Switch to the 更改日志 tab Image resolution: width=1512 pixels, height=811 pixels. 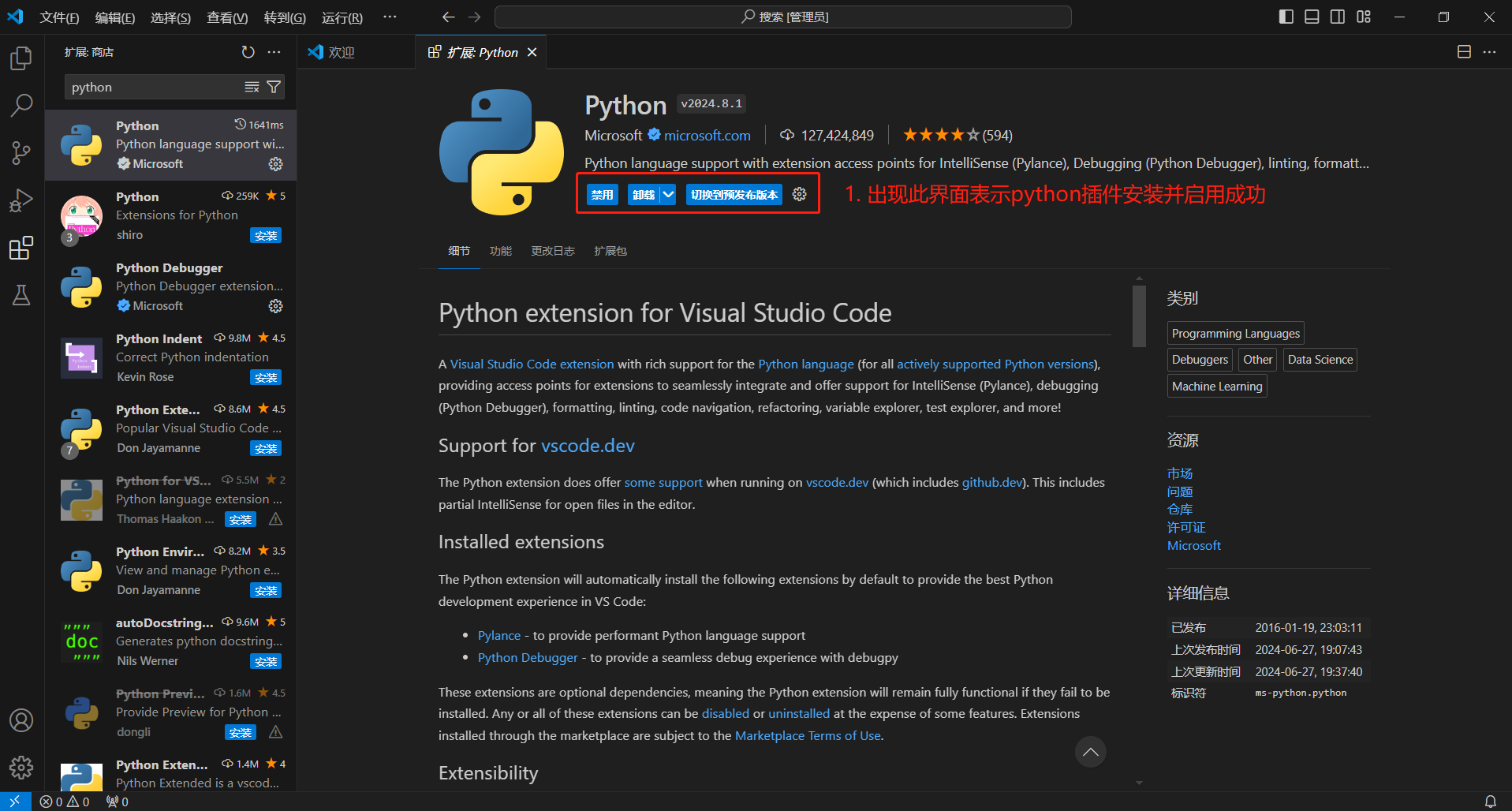pyautogui.click(x=553, y=251)
